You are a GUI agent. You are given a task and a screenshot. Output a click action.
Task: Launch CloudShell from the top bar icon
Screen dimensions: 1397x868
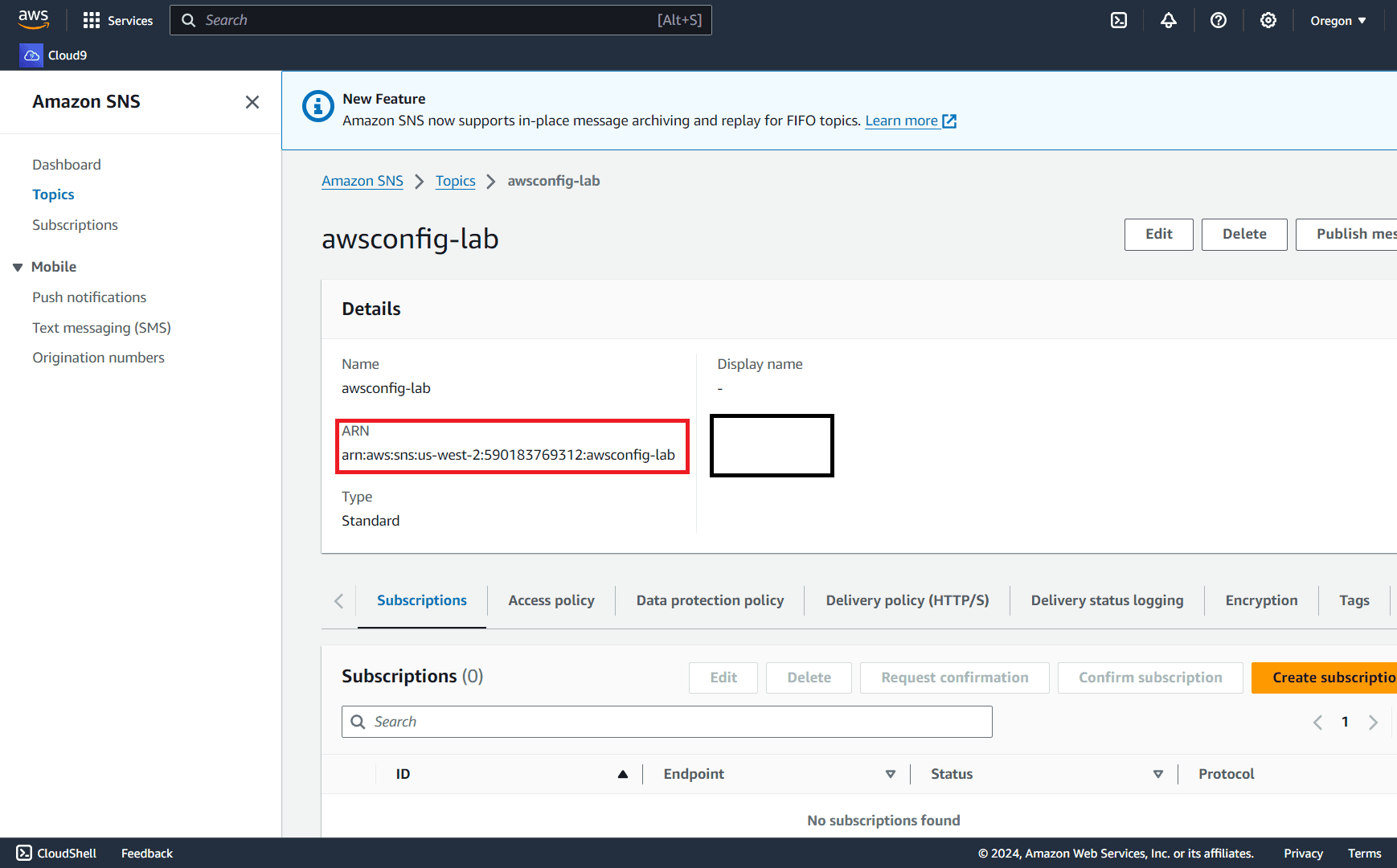(1119, 20)
